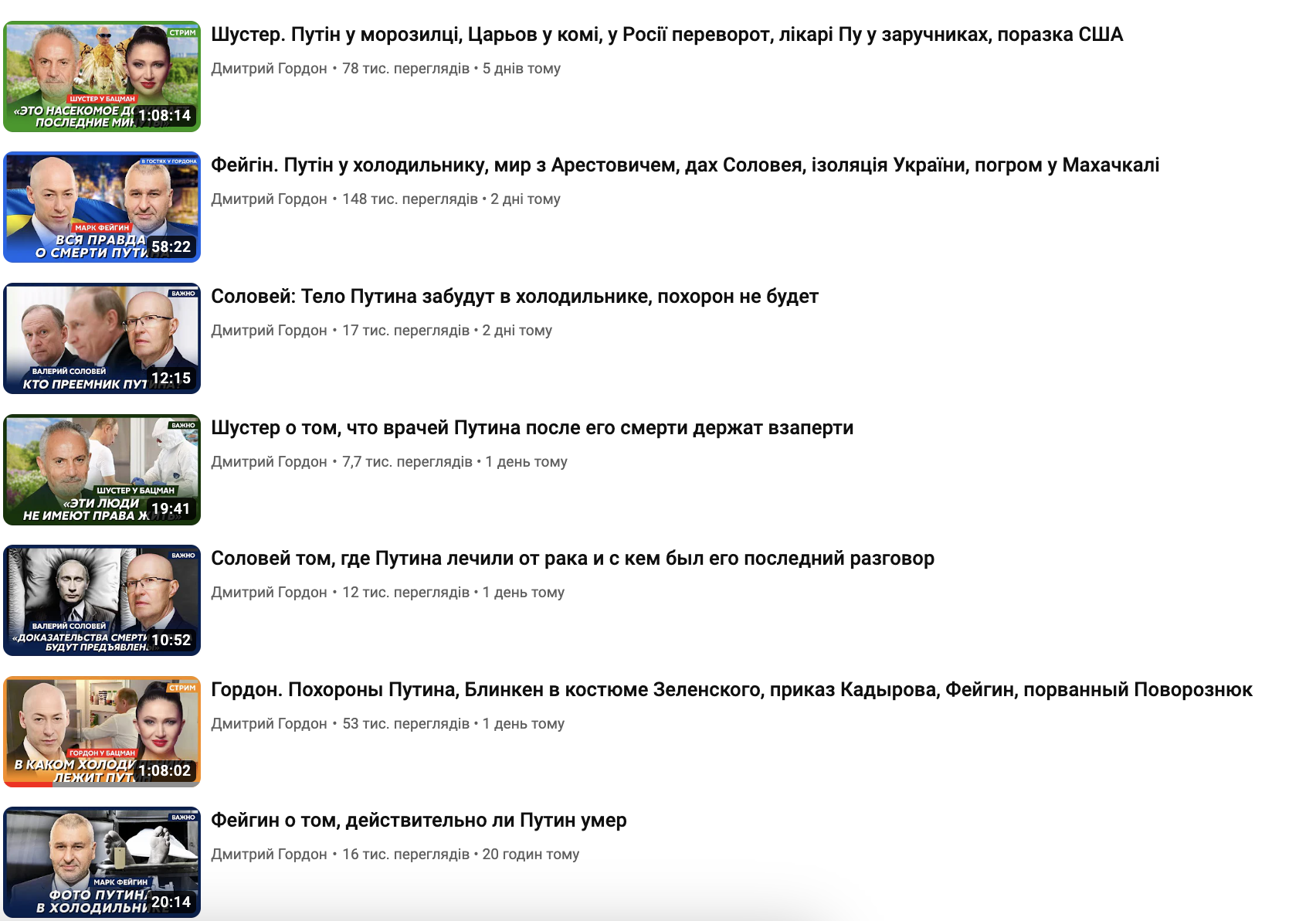Image resolution: width=1316 pixels, height=921 pixels.
Task: Click thumbnail of 12:15 Соловей video
Action: (102, 338)
